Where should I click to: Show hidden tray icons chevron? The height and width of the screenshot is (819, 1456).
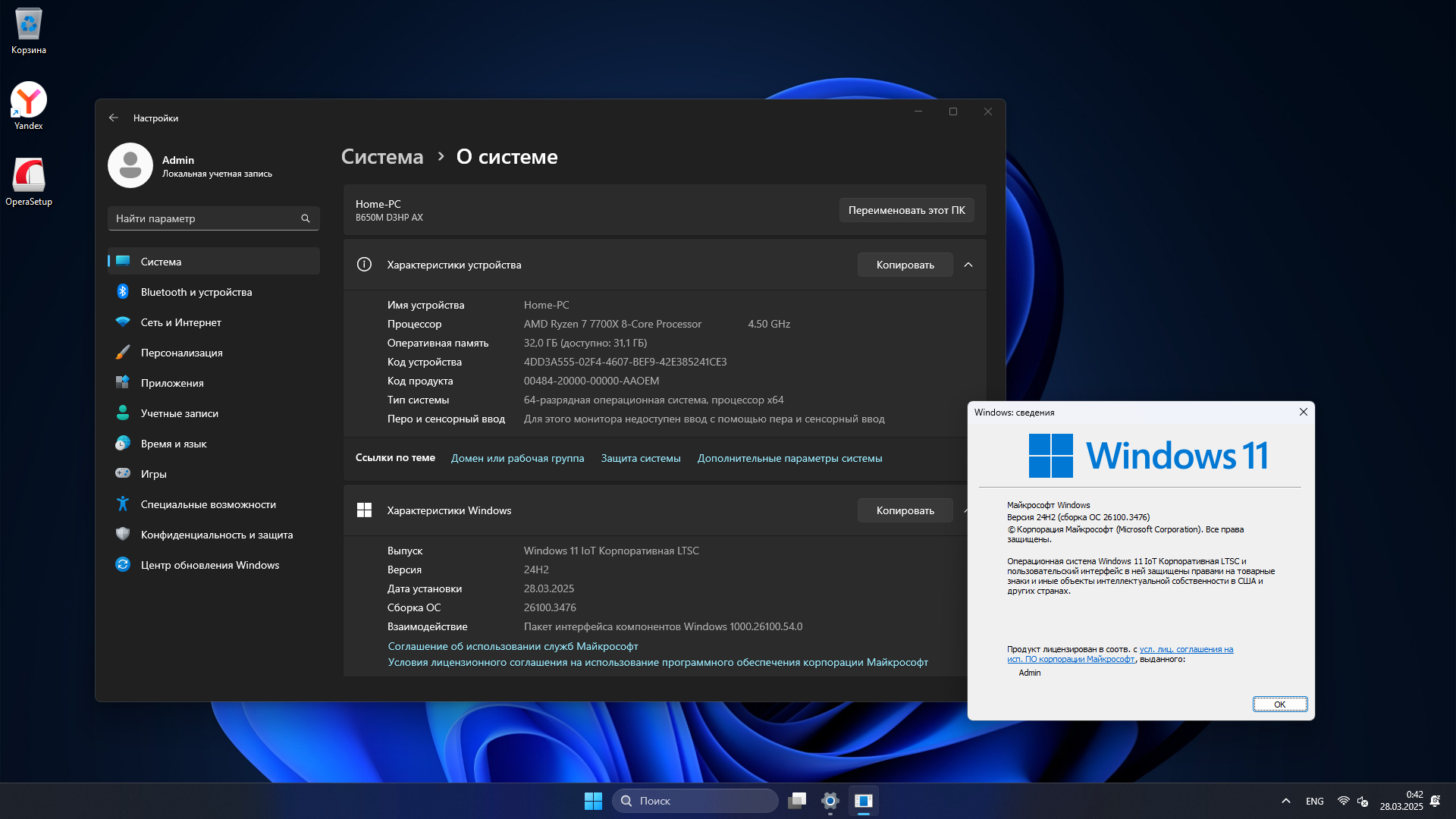[x=1285, y=801]
